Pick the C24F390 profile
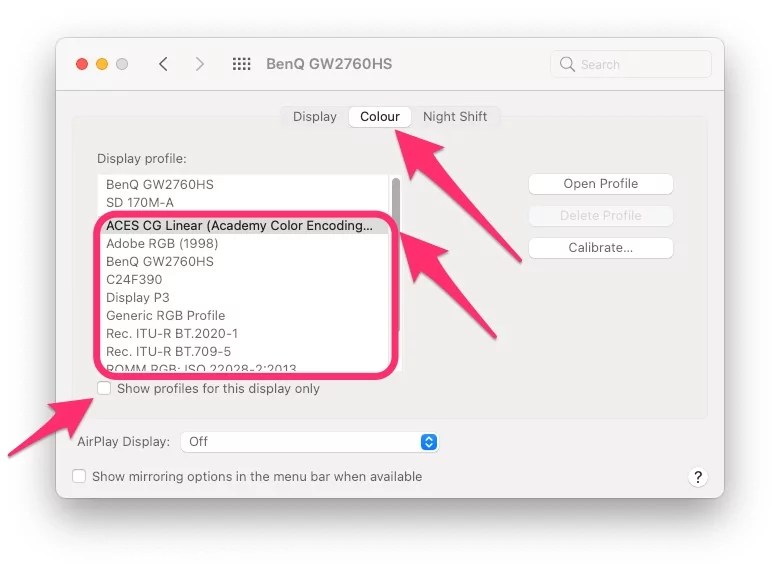 point(243,279)
